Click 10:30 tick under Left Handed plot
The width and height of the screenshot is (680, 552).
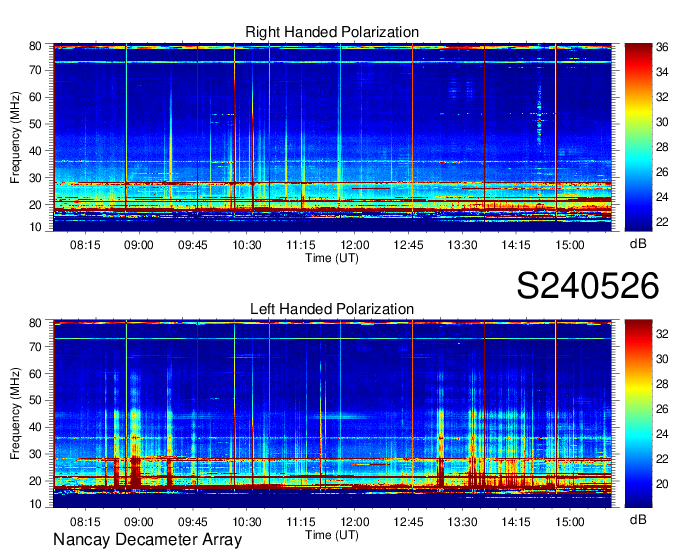tap(247, 522)
